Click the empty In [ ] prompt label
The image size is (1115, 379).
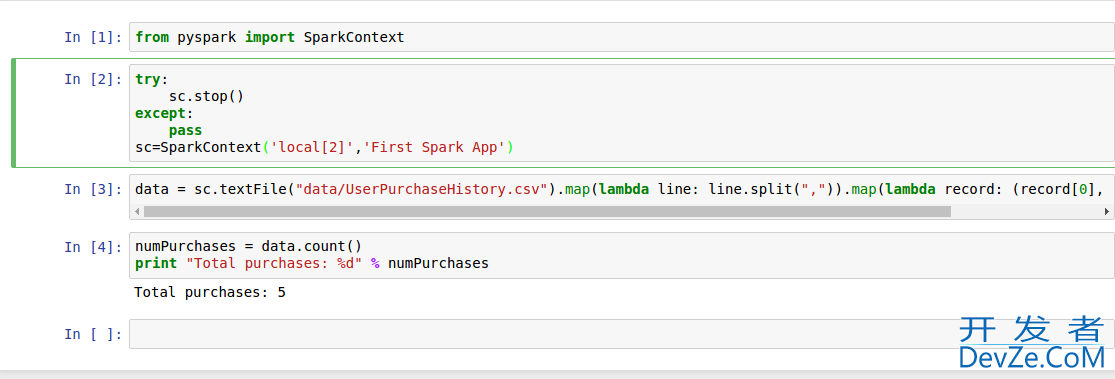pyautogui.click(x=93, y=333)
